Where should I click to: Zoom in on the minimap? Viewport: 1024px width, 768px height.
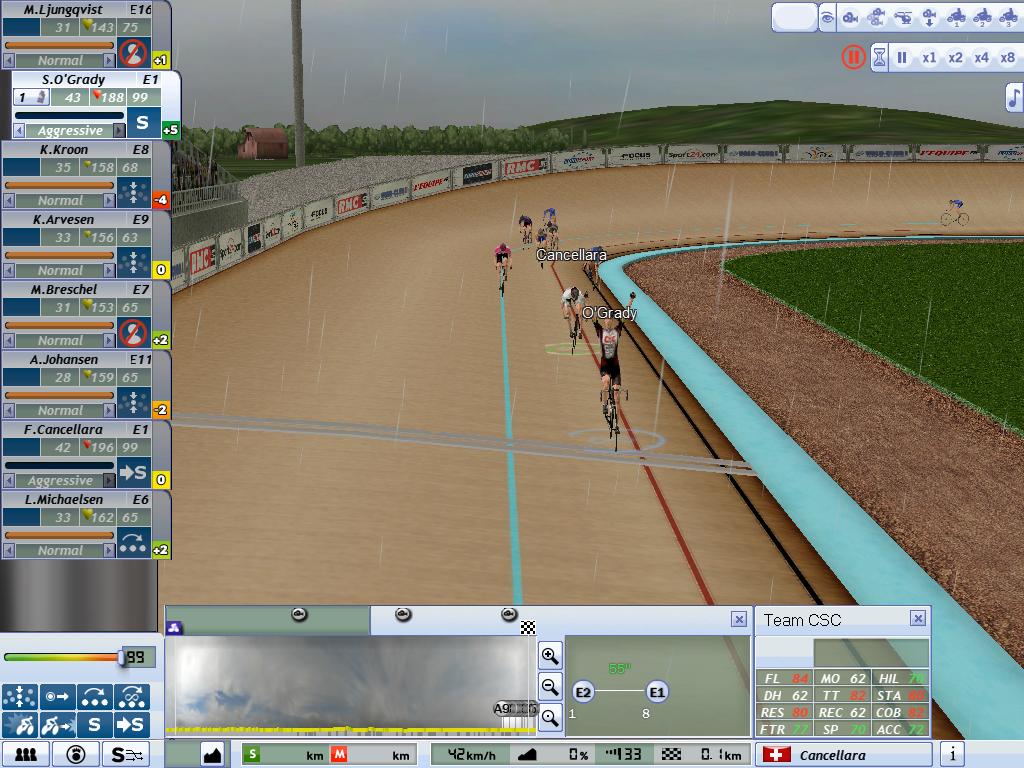click(x=549, y=656)
